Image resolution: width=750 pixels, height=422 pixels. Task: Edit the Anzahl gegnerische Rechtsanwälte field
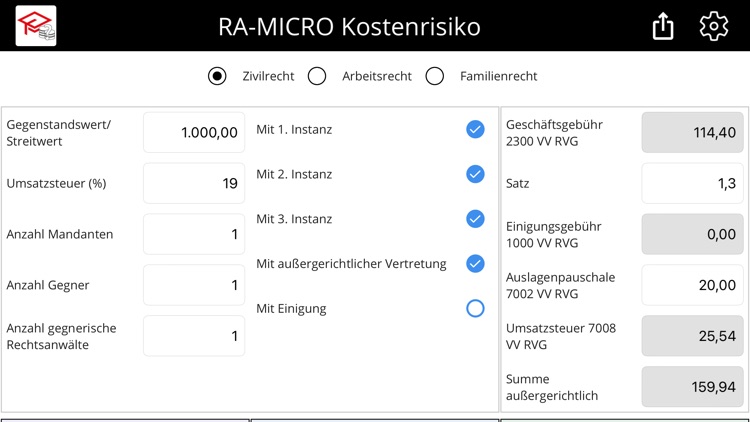point(194,336)
